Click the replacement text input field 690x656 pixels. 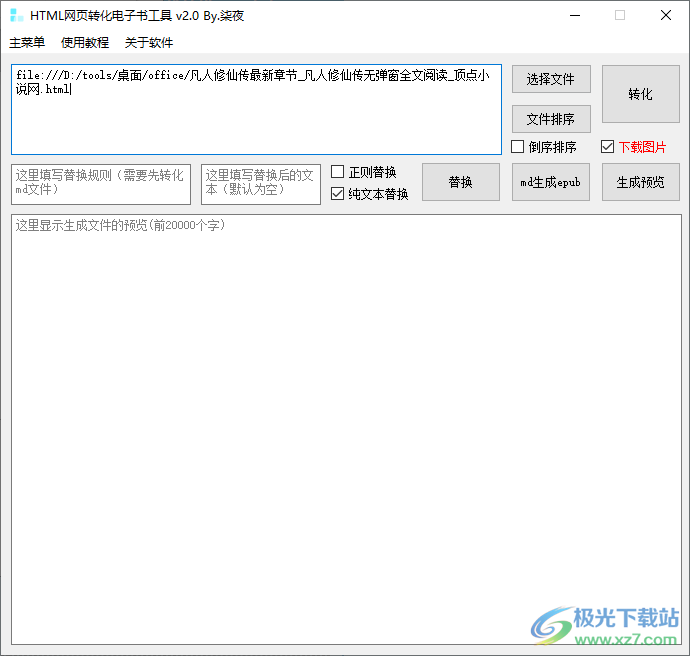pos(261,184)
